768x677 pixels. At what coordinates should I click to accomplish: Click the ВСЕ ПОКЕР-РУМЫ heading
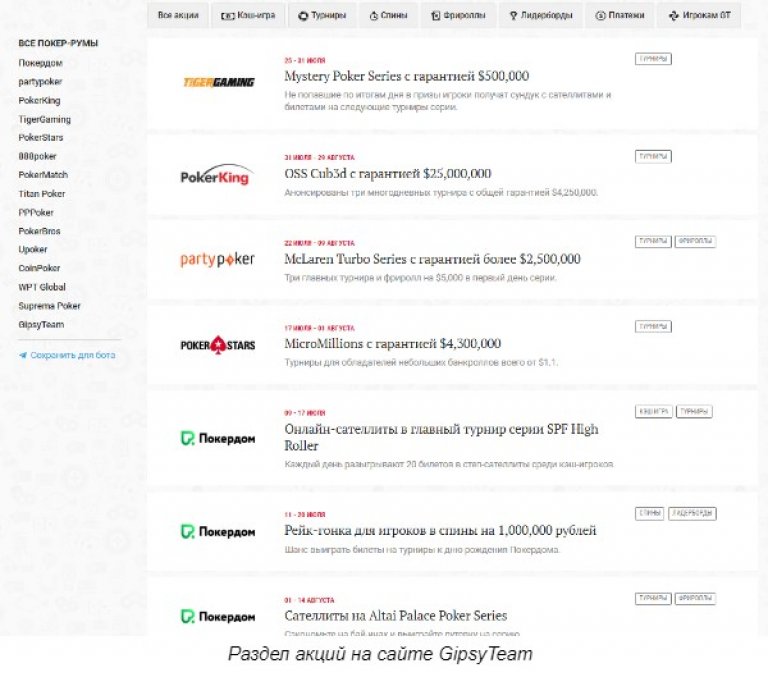pyautogui.click(x=58, y=43)
